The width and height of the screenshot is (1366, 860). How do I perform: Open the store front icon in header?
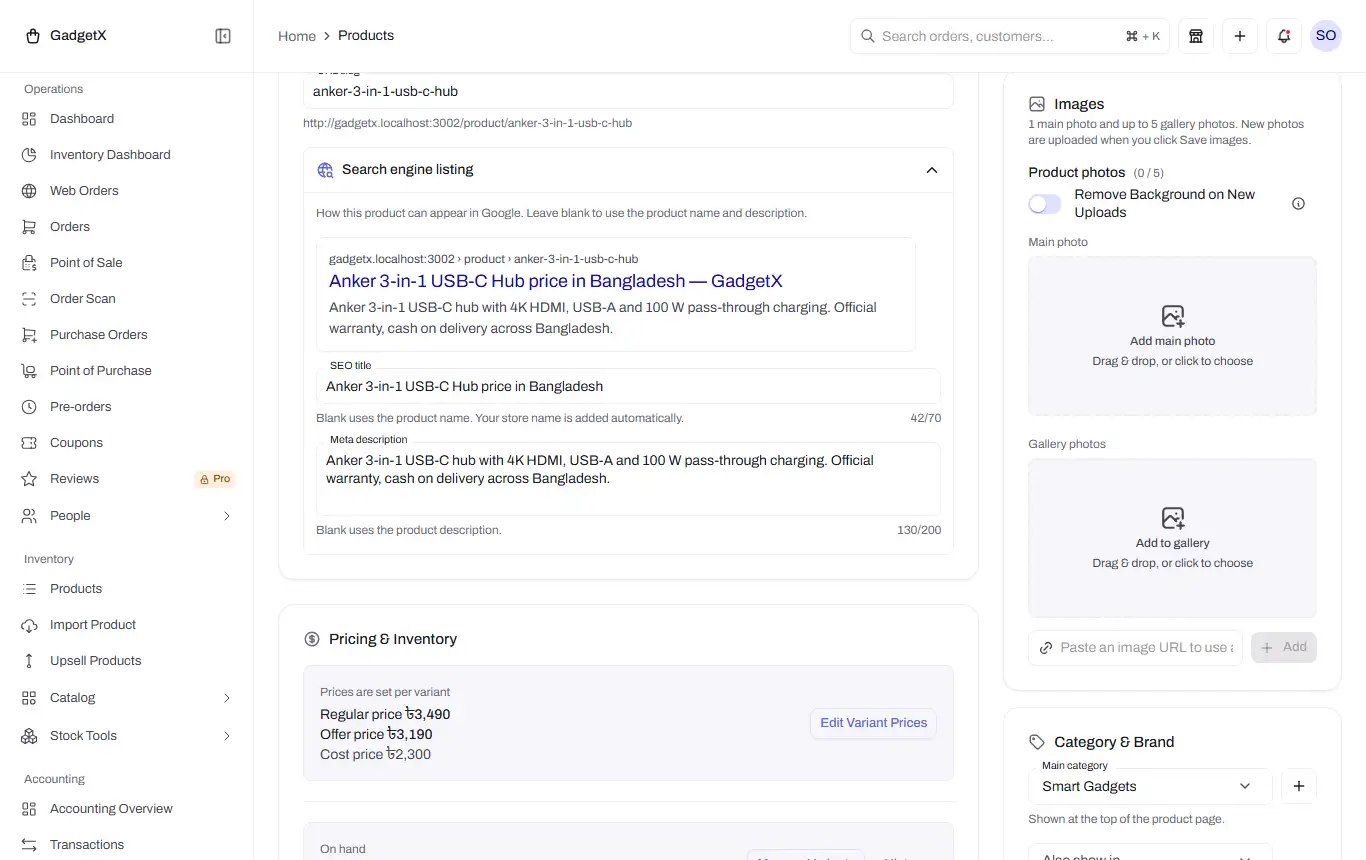[x=1195, y=36]
